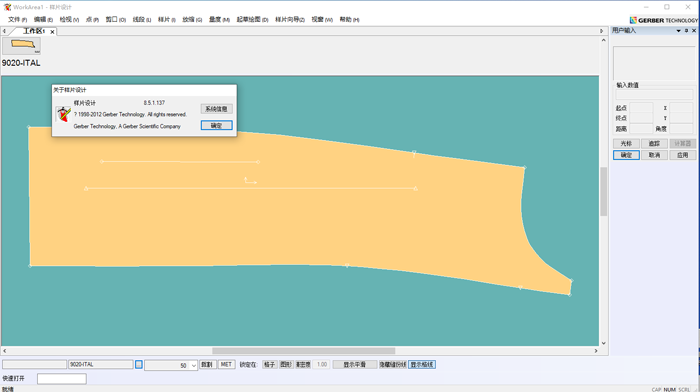Click the horizontal scrollbar thumb below canvas
Image resolution: width=700 pixels, height=392 pixels.
pyautogui.click(x=304, y=351)
